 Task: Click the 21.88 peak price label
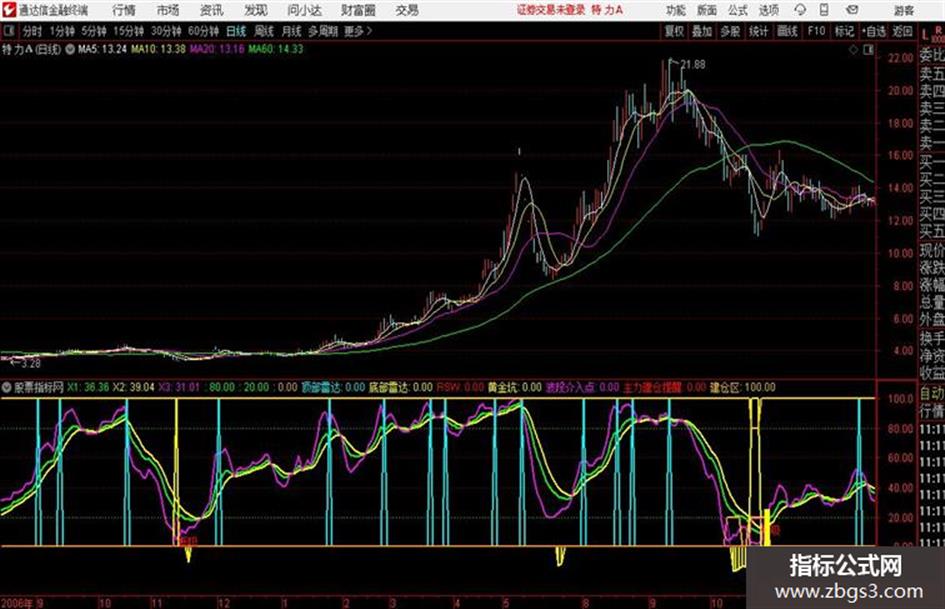[x=693, y=64]
